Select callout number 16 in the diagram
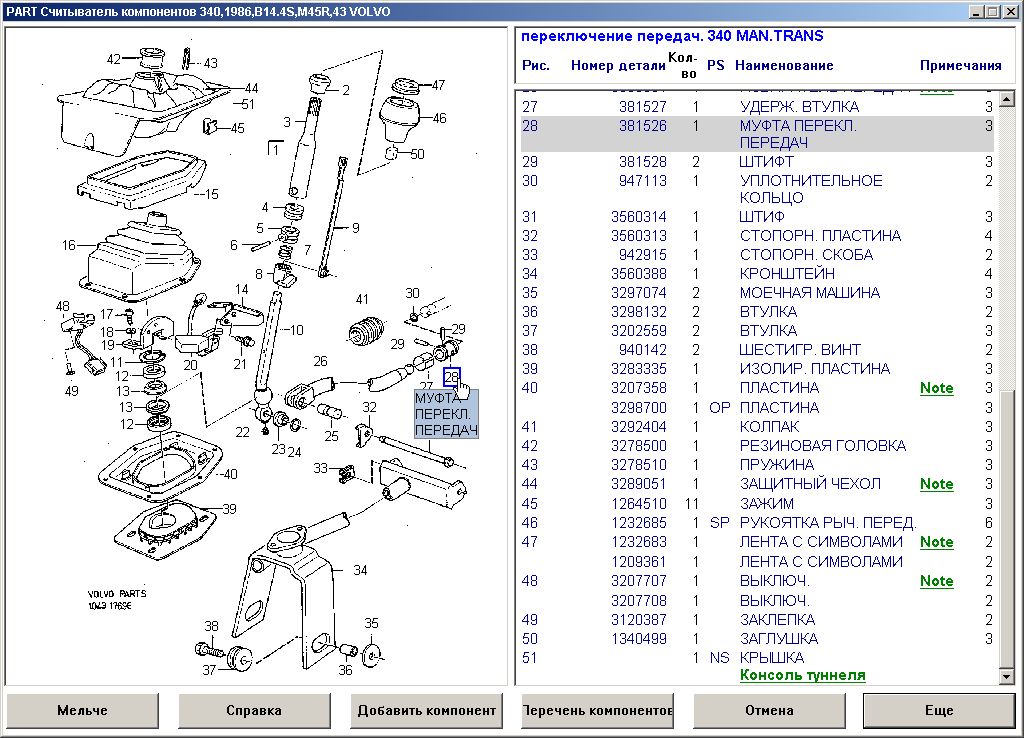This screenshot has height=738, width=1024. click(x=68, y=245)
